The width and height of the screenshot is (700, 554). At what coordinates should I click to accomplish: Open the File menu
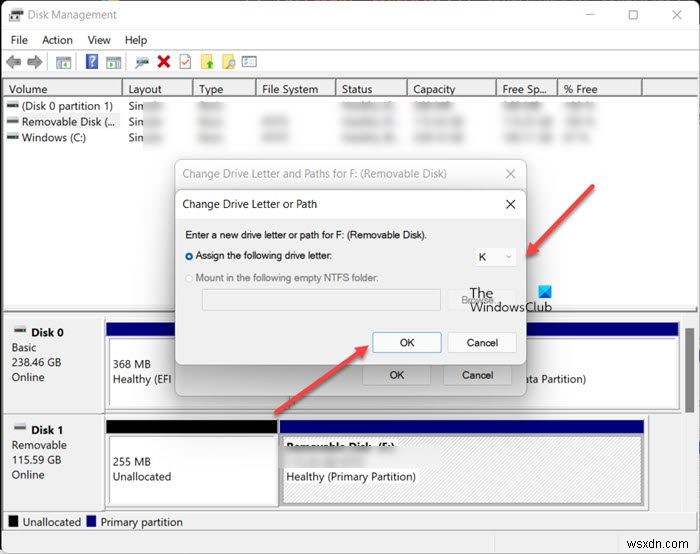tap(19, 40)
